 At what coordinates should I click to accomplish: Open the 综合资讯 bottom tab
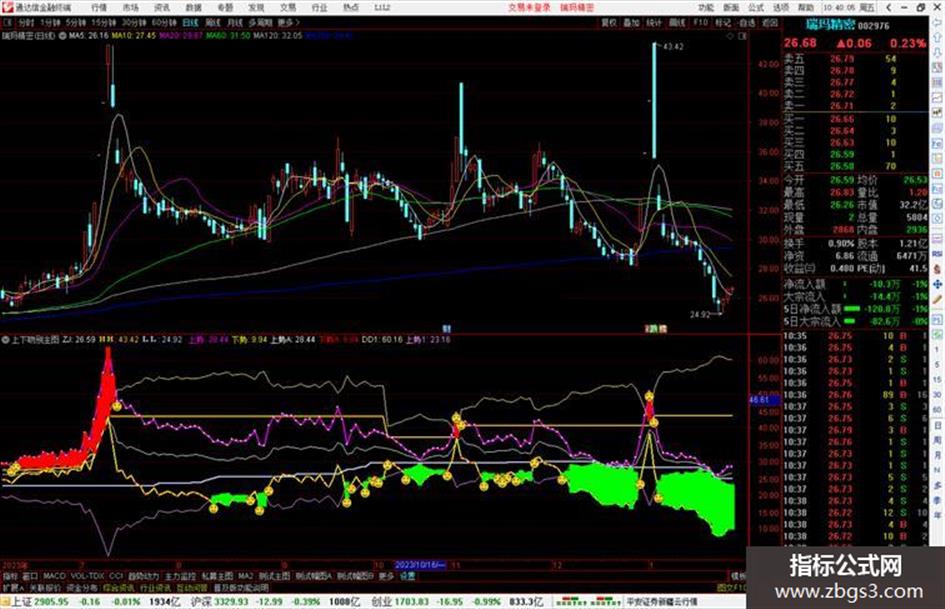pos(119,587)
